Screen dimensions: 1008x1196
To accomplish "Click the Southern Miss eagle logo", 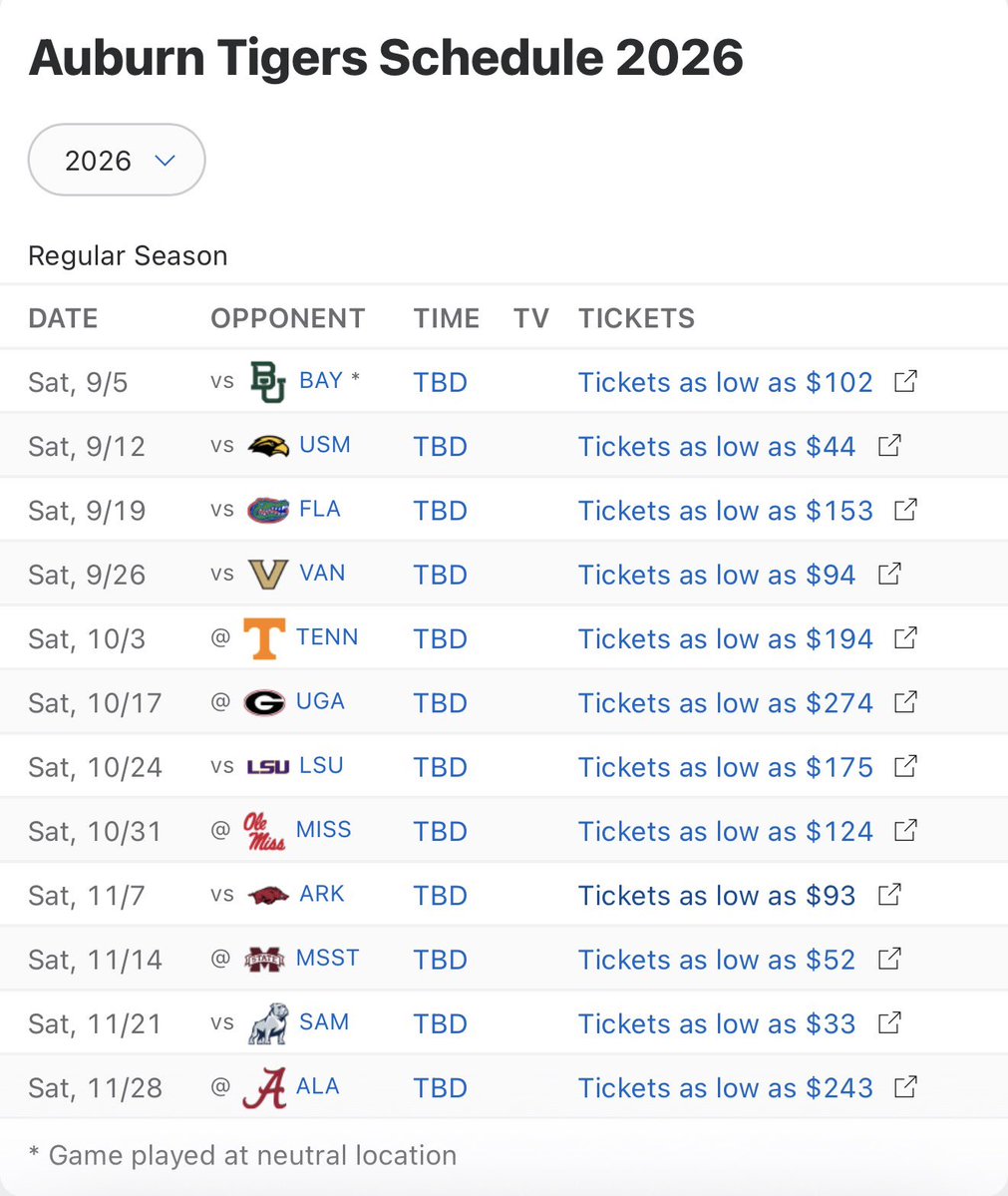I will click(267, 446).
